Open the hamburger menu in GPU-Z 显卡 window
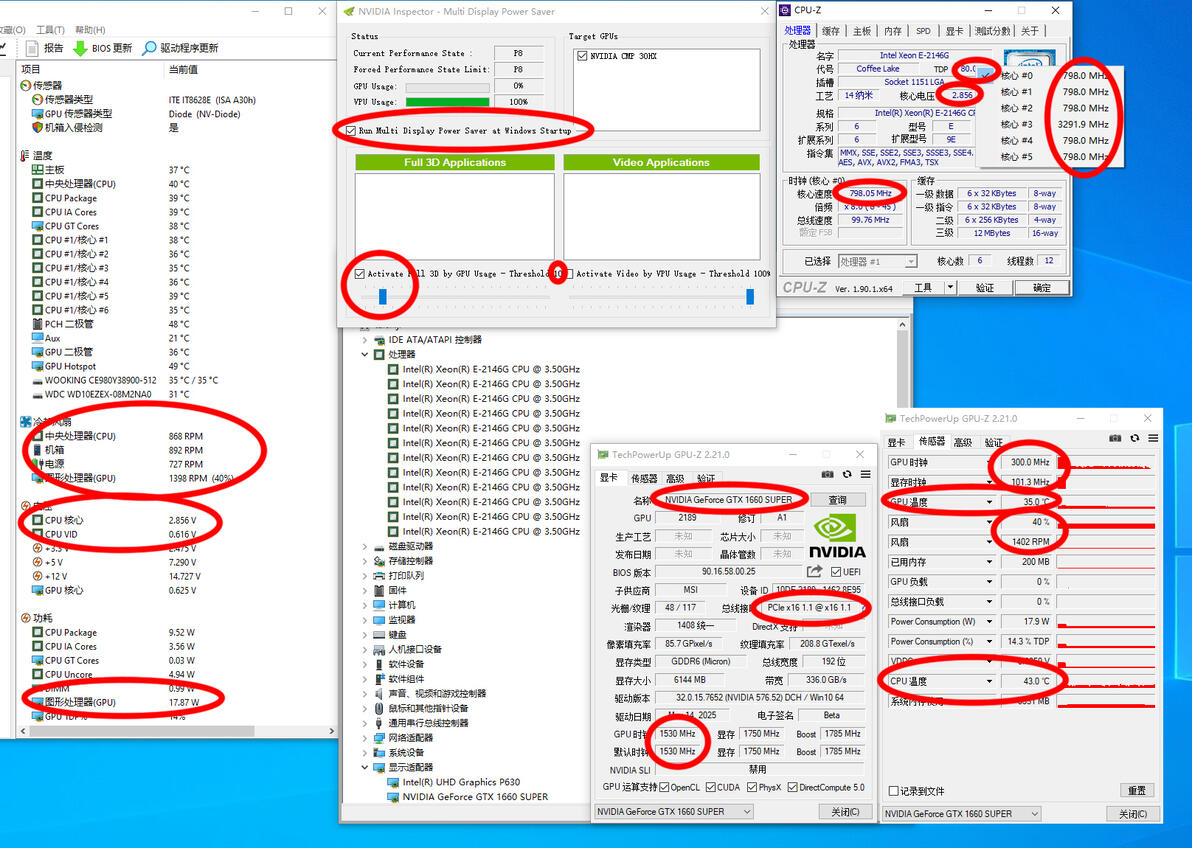 click(865, 475)
